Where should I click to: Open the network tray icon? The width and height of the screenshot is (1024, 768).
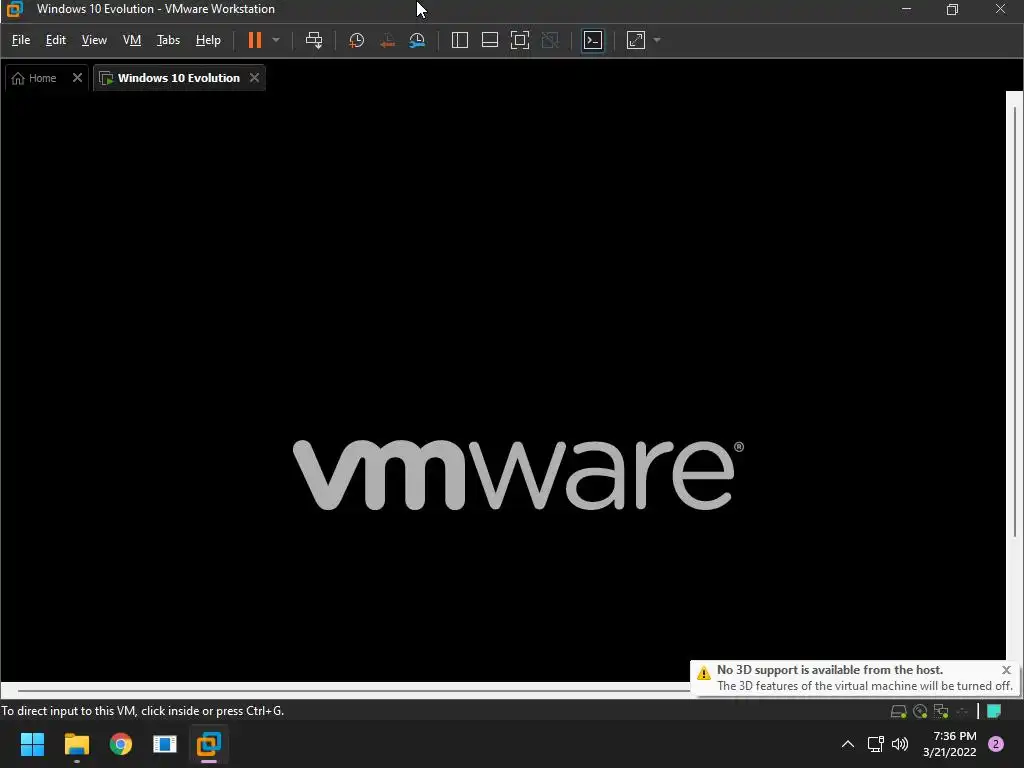pyautogui.click(x=875, y=744)
